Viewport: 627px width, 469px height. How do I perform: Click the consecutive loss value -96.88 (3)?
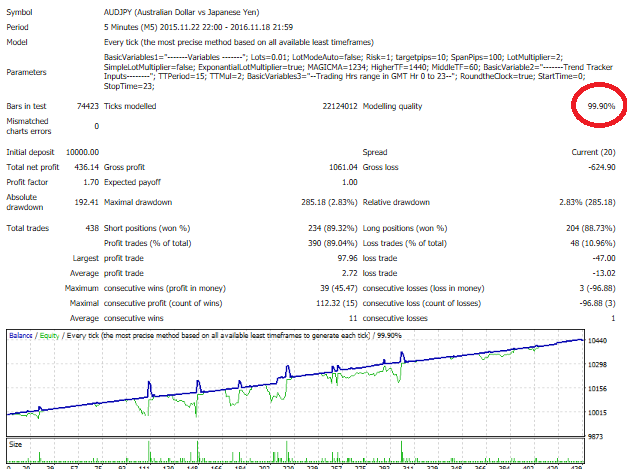click(597, 303)
